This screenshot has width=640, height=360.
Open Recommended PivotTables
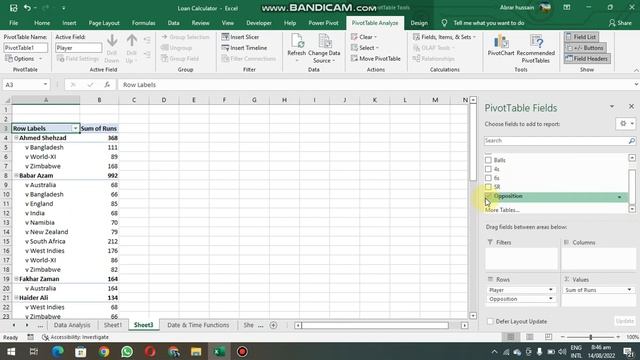click(x=536, y=49)
